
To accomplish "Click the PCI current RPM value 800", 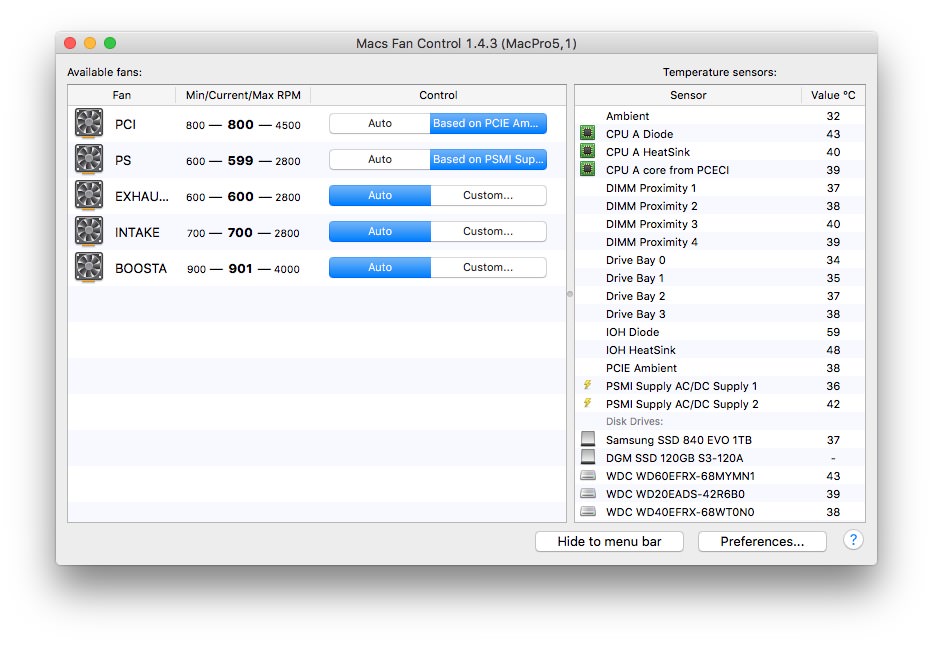I will pyautogui.click(x=240, y=124).
